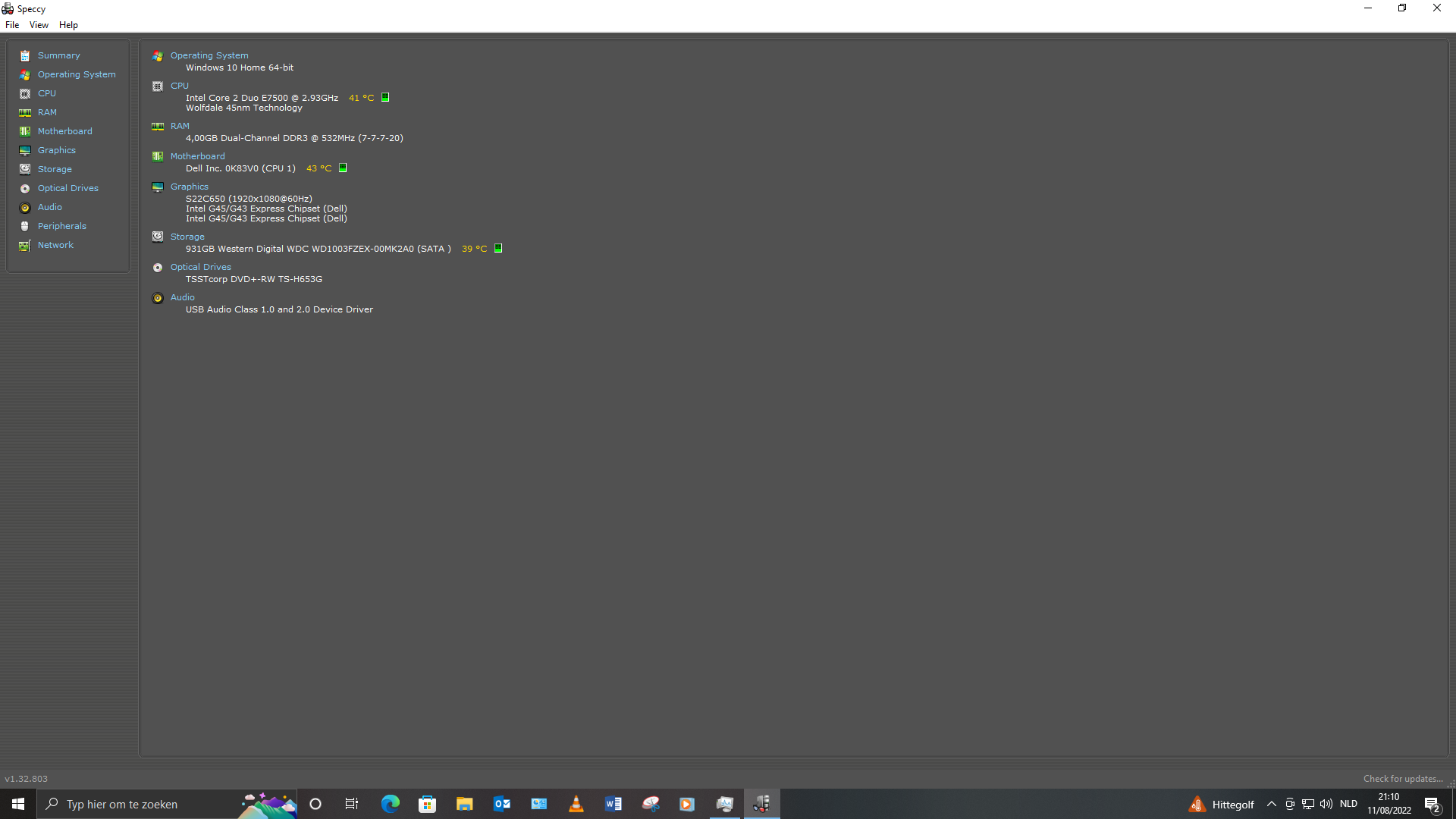Open the Operating System heading link in summary
The height and width of the screenshot is (819, 1456).
point(209,55)
